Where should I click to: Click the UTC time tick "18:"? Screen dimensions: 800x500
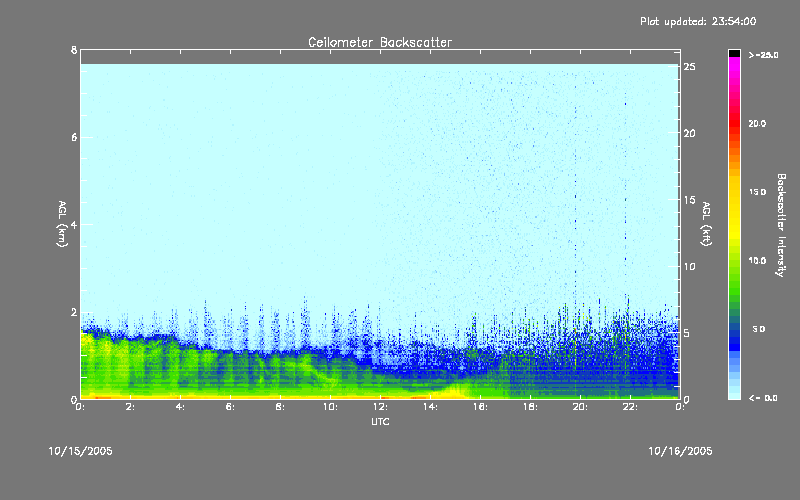[530, 407]
